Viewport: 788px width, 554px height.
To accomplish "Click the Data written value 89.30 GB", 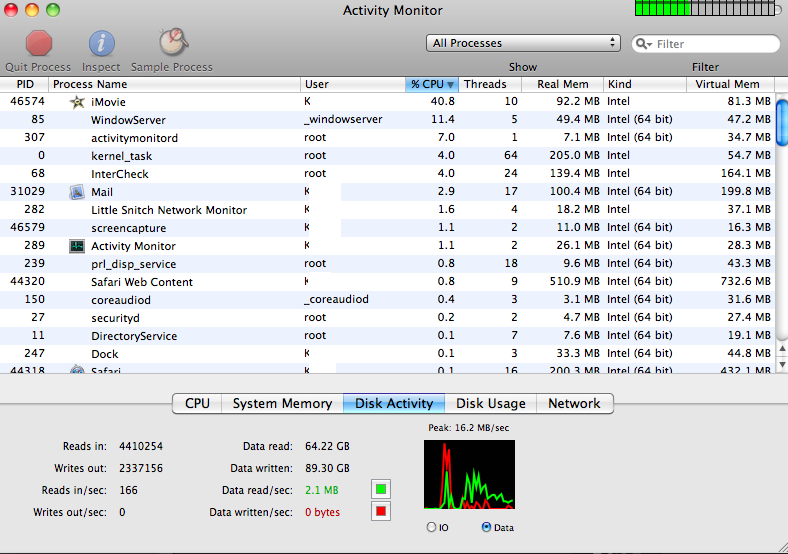I will coord(327,469).
